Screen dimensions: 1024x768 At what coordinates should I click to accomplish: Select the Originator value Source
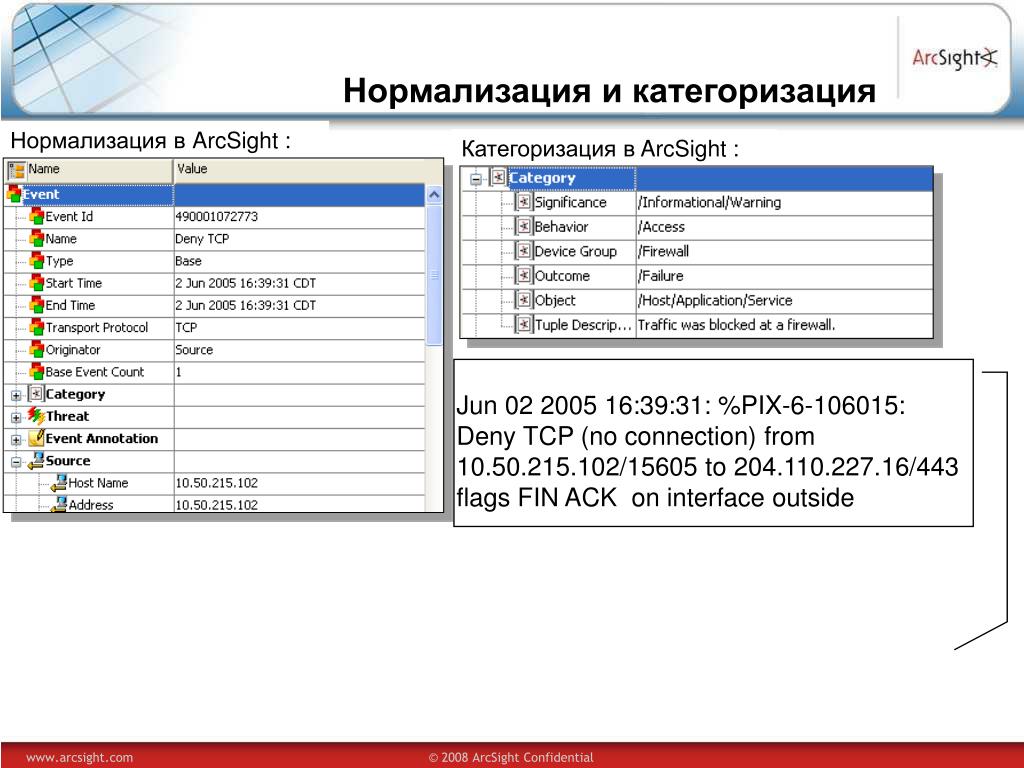pyautogui.click(x=194, y=350)
